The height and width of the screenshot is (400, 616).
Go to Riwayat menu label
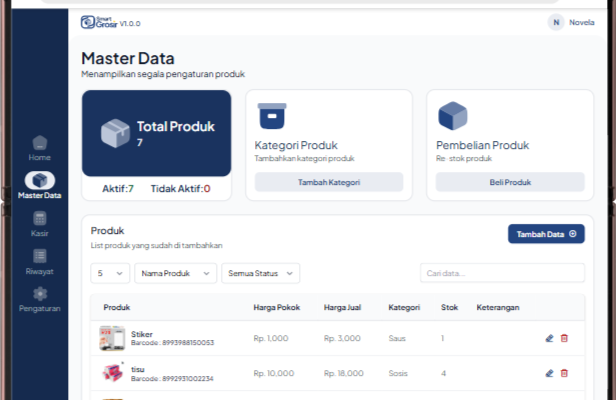point(40,272)
